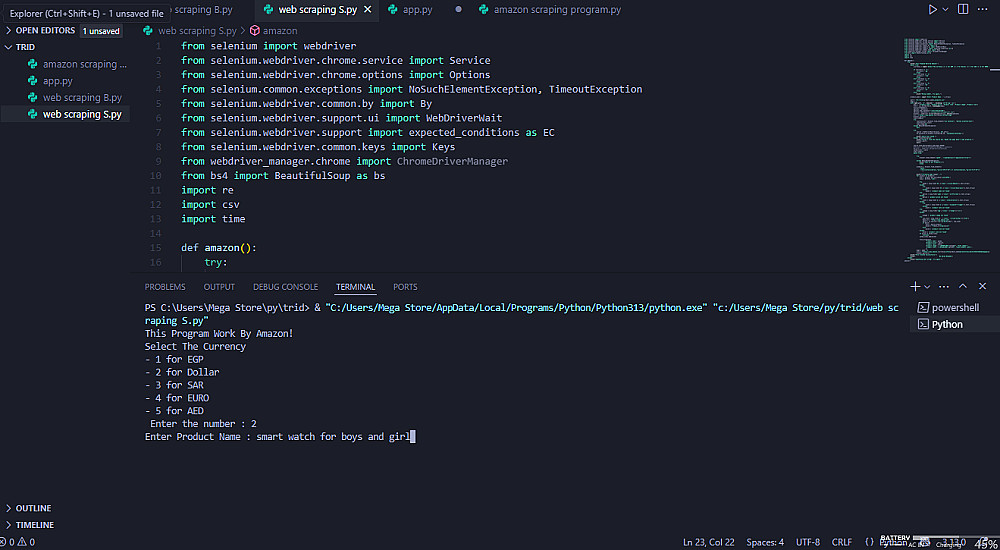Click the amazon symbol in the breadcrumb
The height and width of the screenshot is (550, 1000).
(280, 31)
